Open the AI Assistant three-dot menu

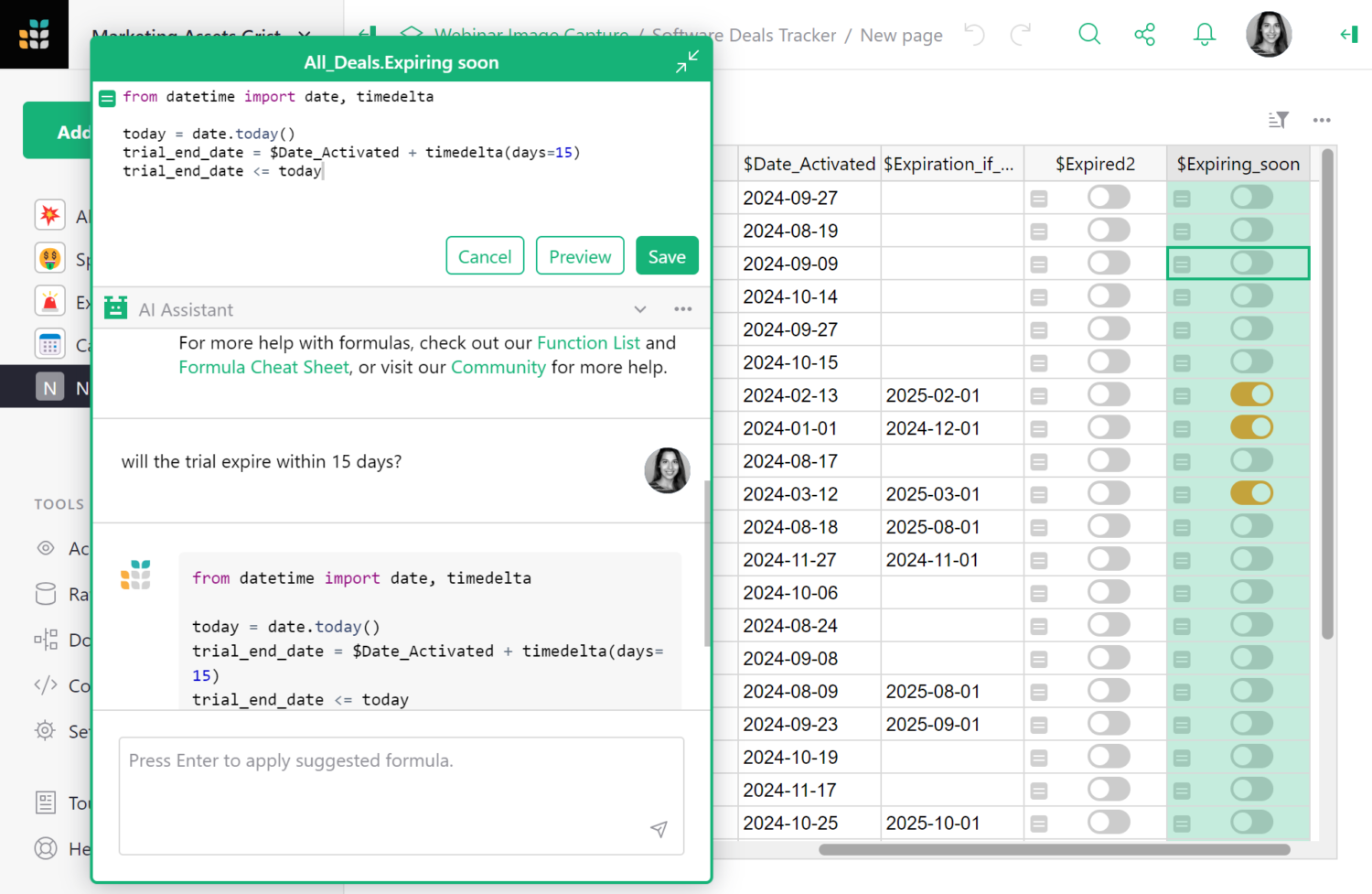682,309
